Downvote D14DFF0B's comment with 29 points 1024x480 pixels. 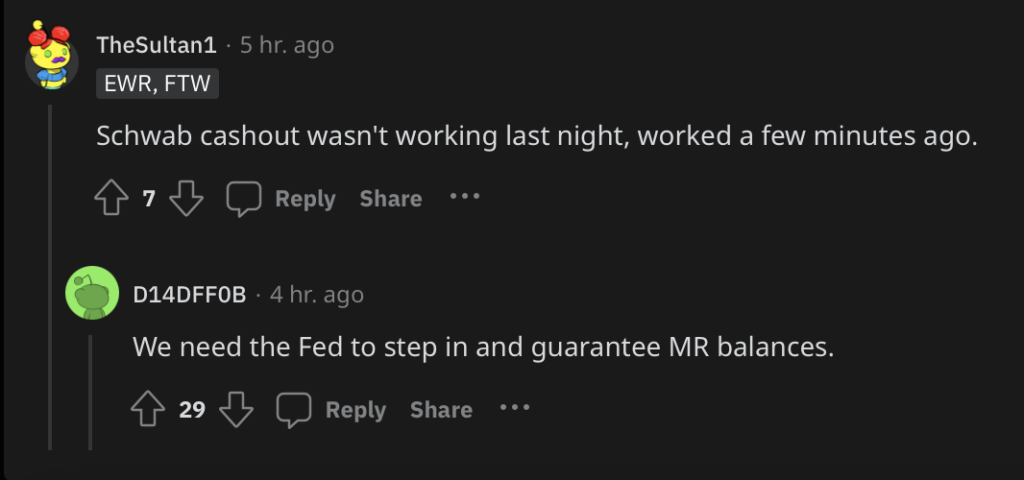coord(236,409)
